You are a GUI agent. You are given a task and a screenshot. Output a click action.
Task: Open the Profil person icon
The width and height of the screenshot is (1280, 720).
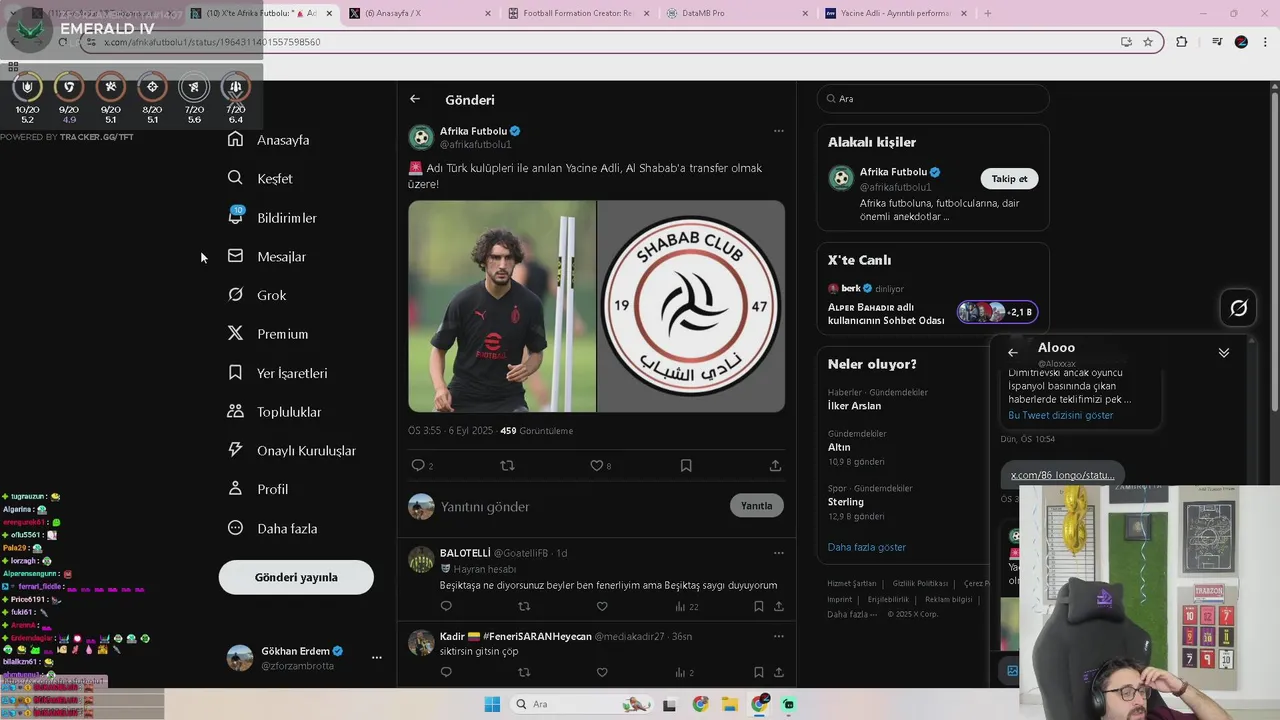235,489
